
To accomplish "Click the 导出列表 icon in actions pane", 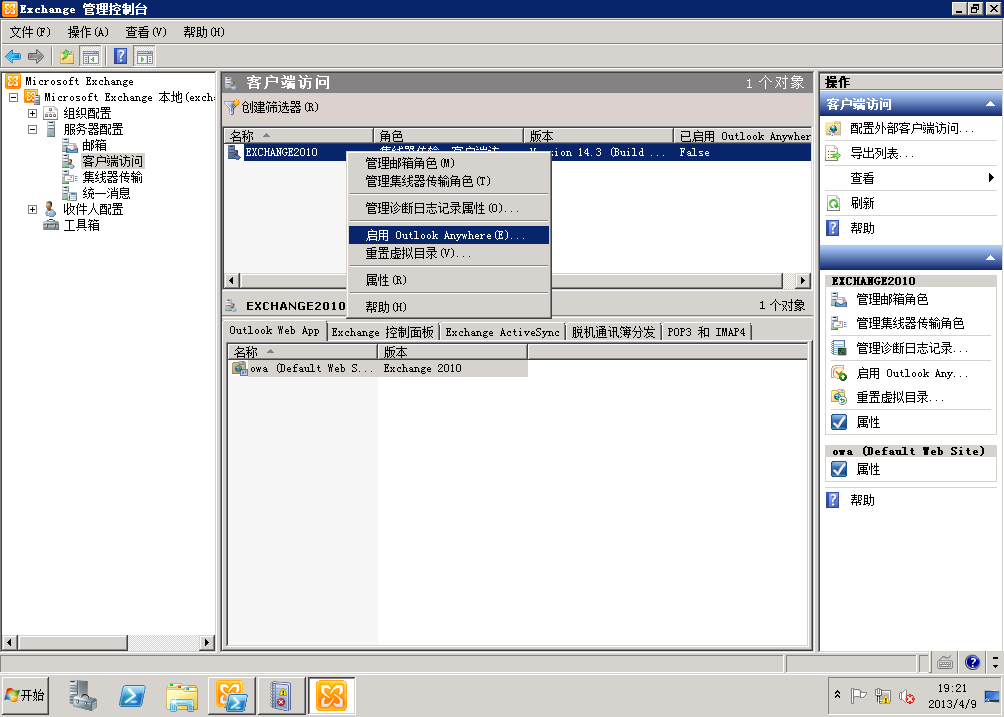I will click(833, 154).
